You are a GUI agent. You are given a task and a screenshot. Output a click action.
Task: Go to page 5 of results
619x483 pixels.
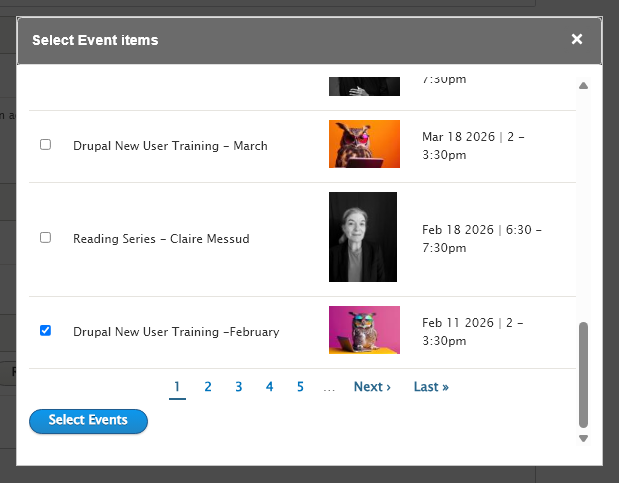click(x=300, y=387)
